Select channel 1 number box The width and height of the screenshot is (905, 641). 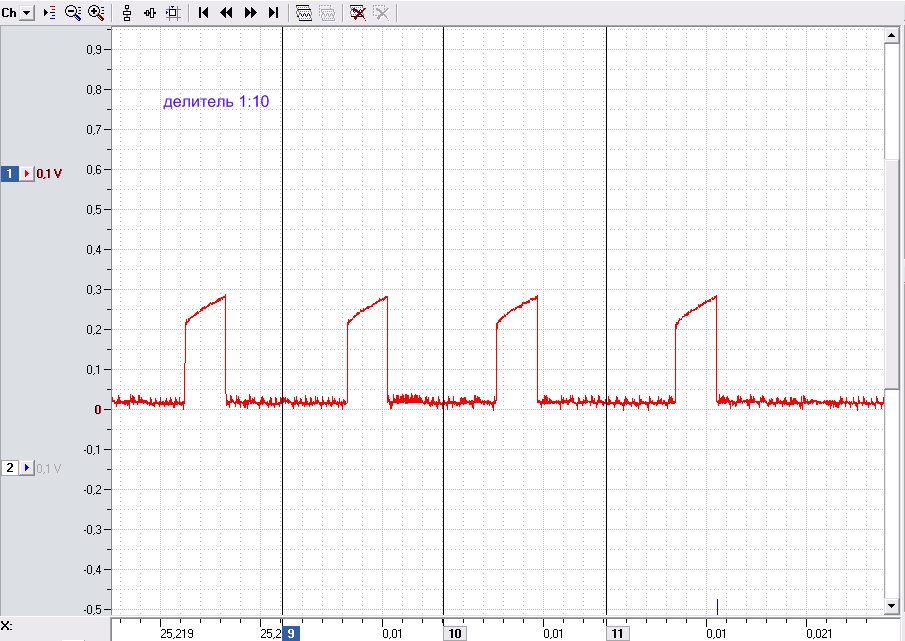point(9,173)
